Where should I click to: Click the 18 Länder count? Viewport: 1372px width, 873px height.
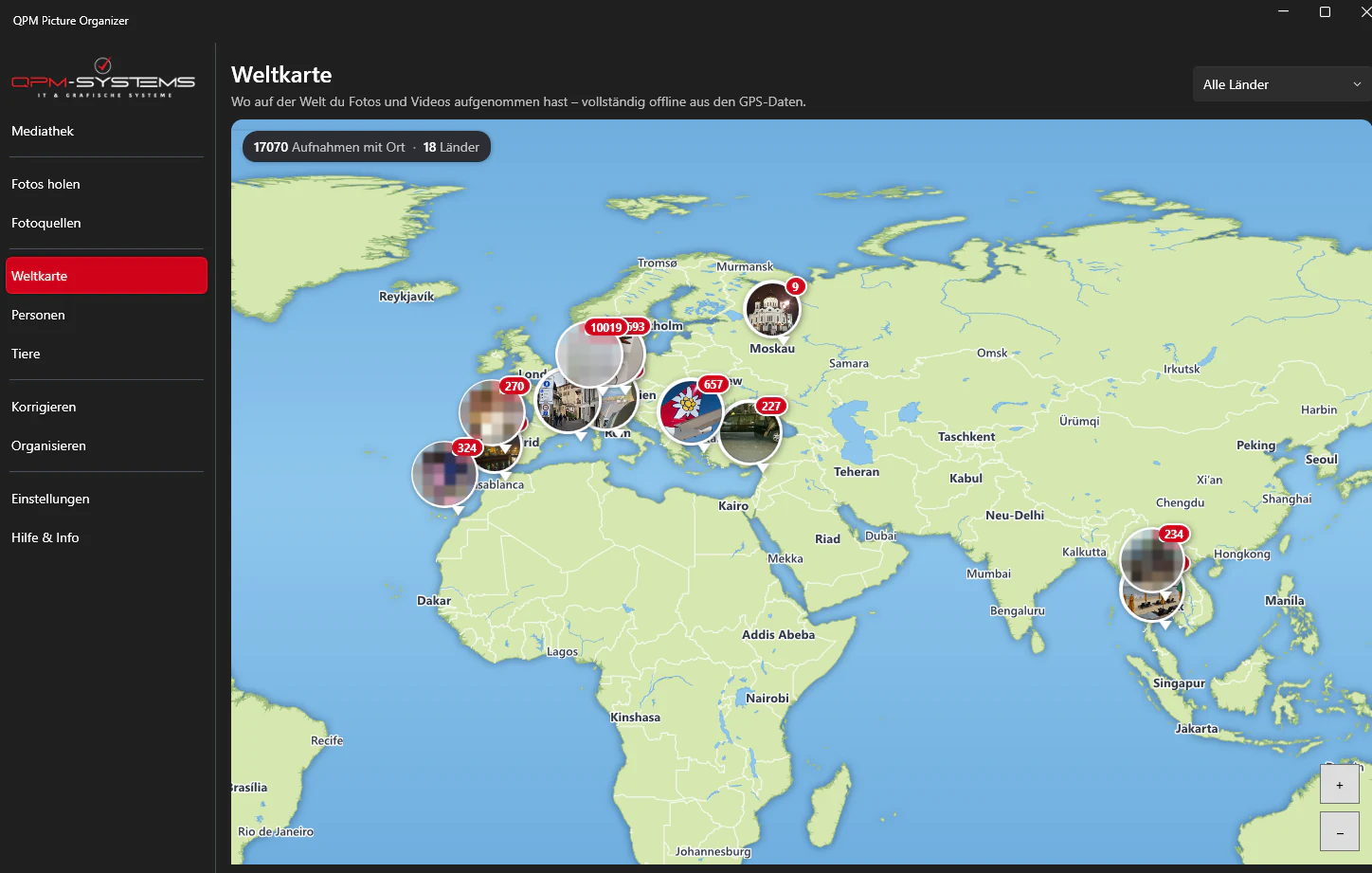pos(451,147)
